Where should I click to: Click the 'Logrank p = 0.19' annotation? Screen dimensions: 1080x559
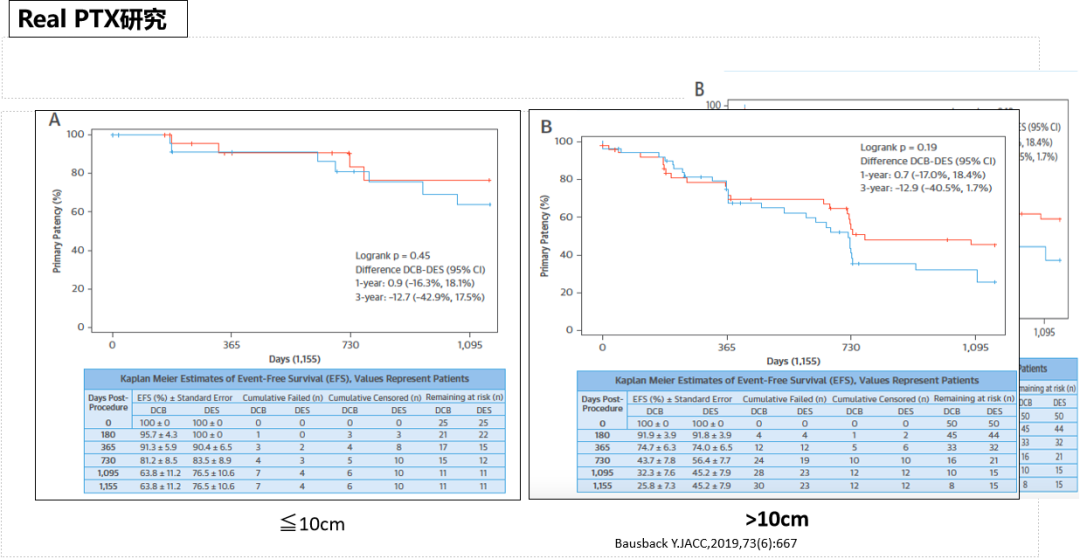click(900, 147)
